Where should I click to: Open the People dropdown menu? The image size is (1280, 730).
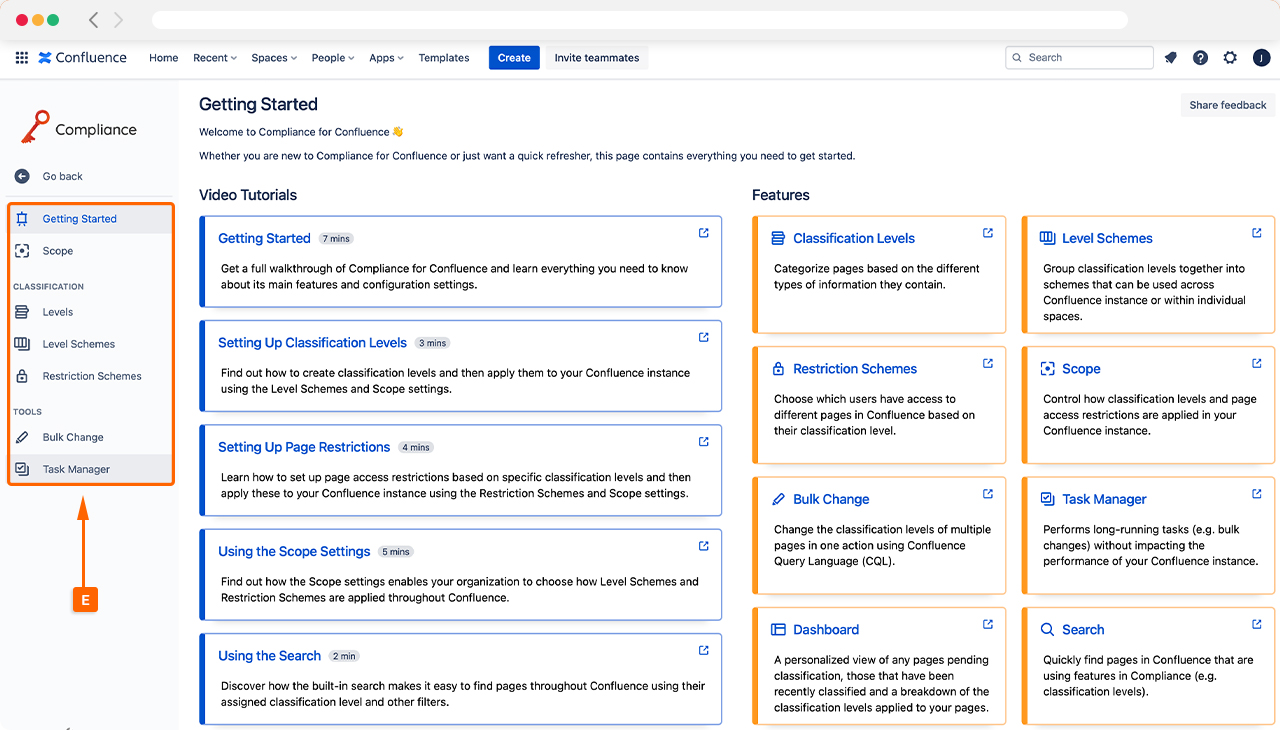pos(332,58)
